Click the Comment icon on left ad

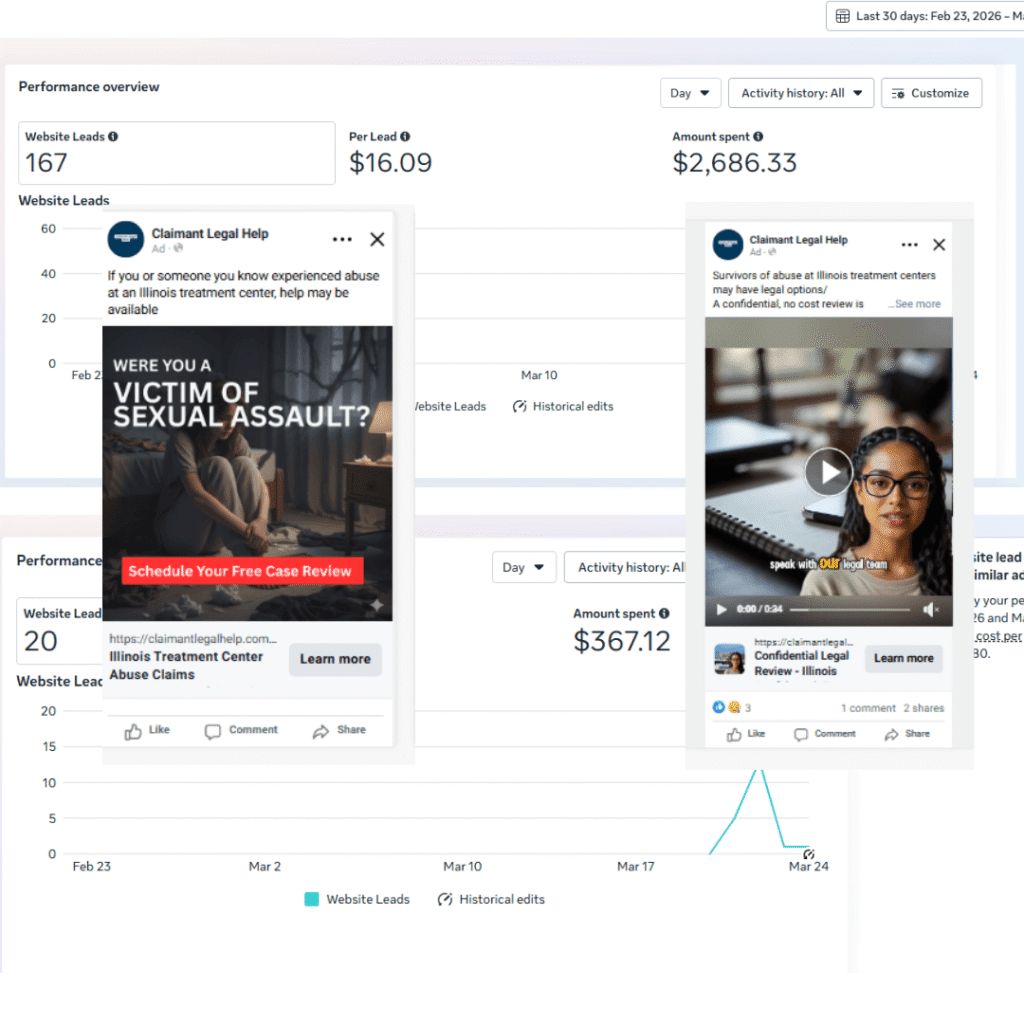[213, 731]
